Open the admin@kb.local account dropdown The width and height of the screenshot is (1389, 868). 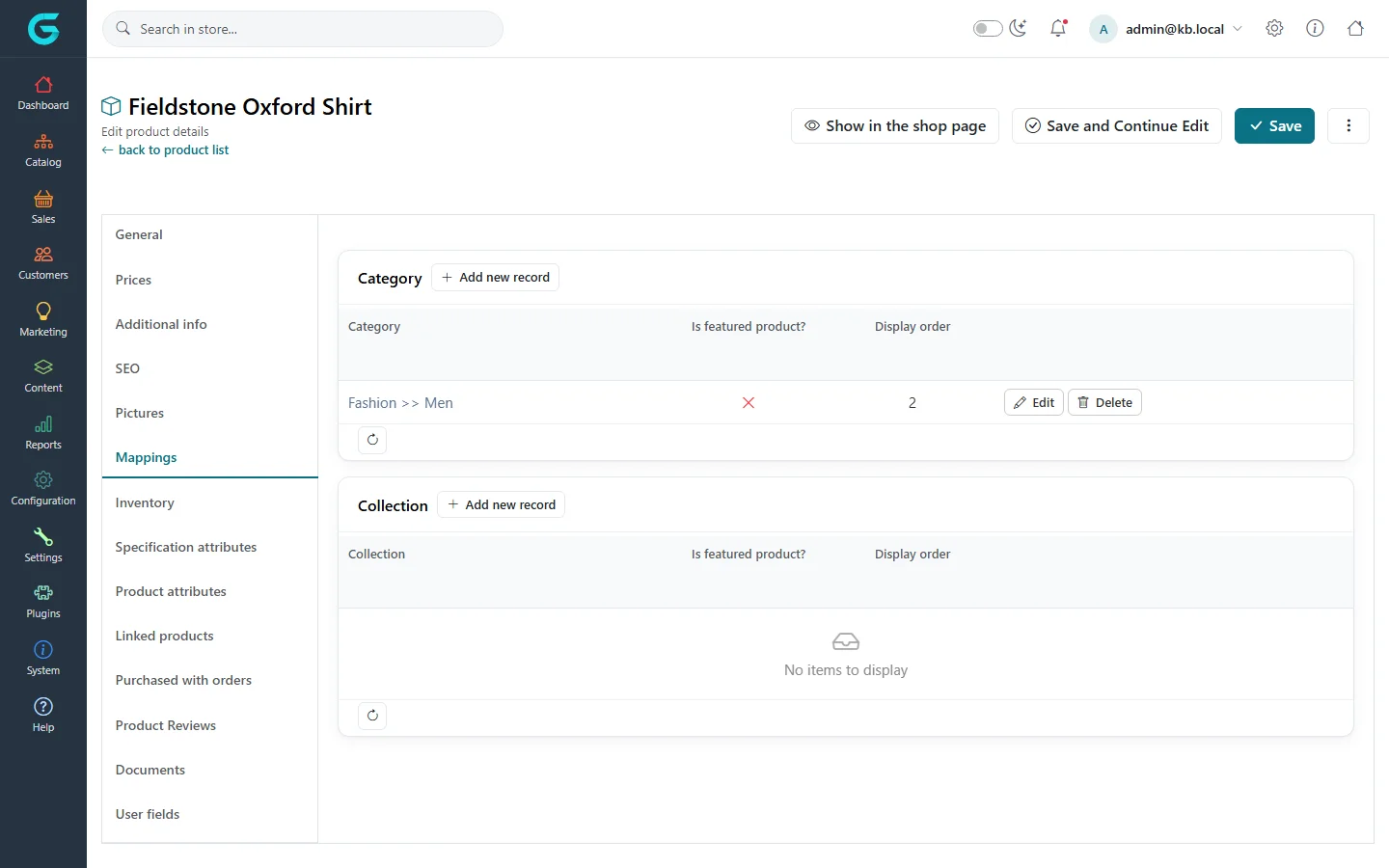pos(1166,29)
